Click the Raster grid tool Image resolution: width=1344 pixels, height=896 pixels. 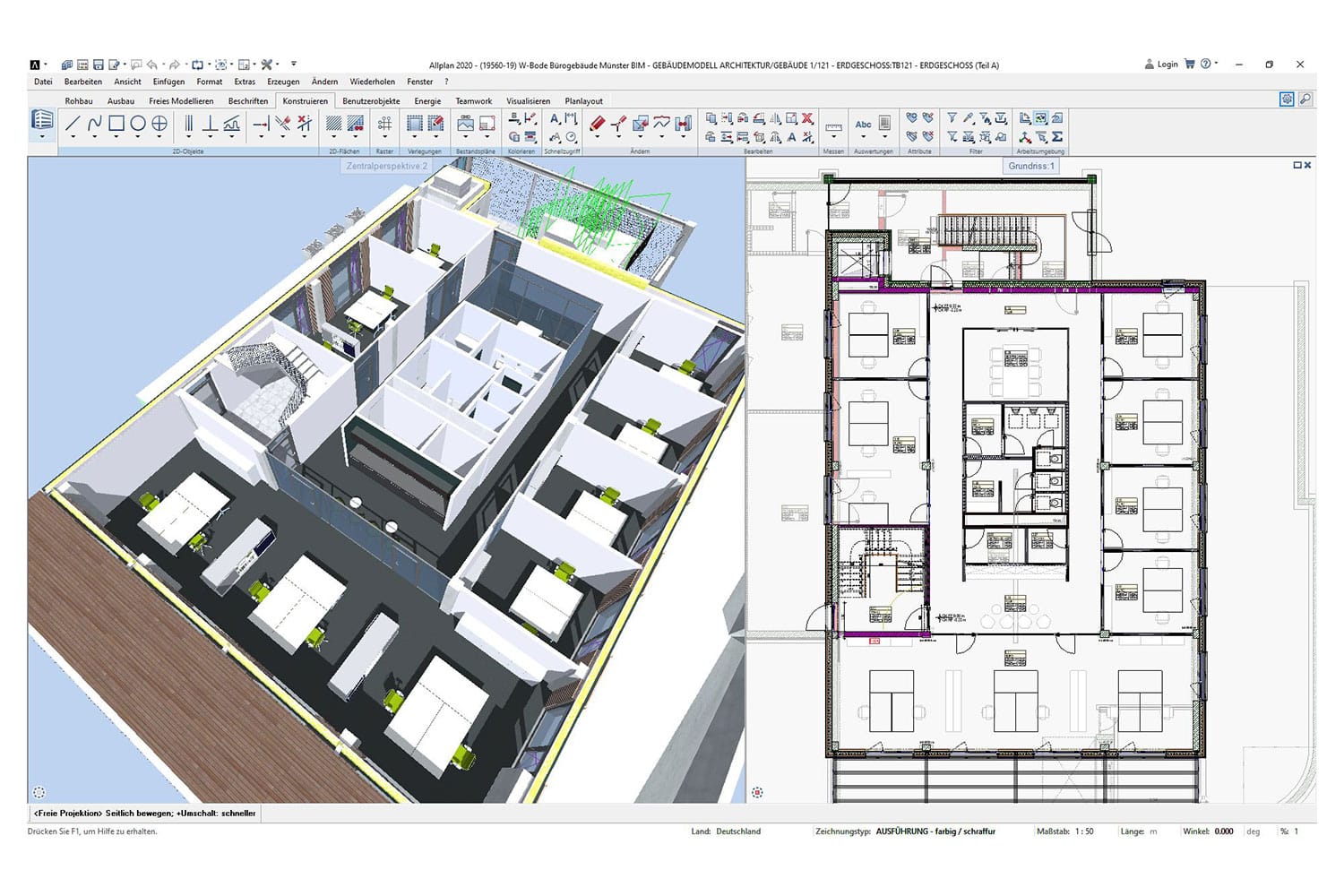(384, 124)
